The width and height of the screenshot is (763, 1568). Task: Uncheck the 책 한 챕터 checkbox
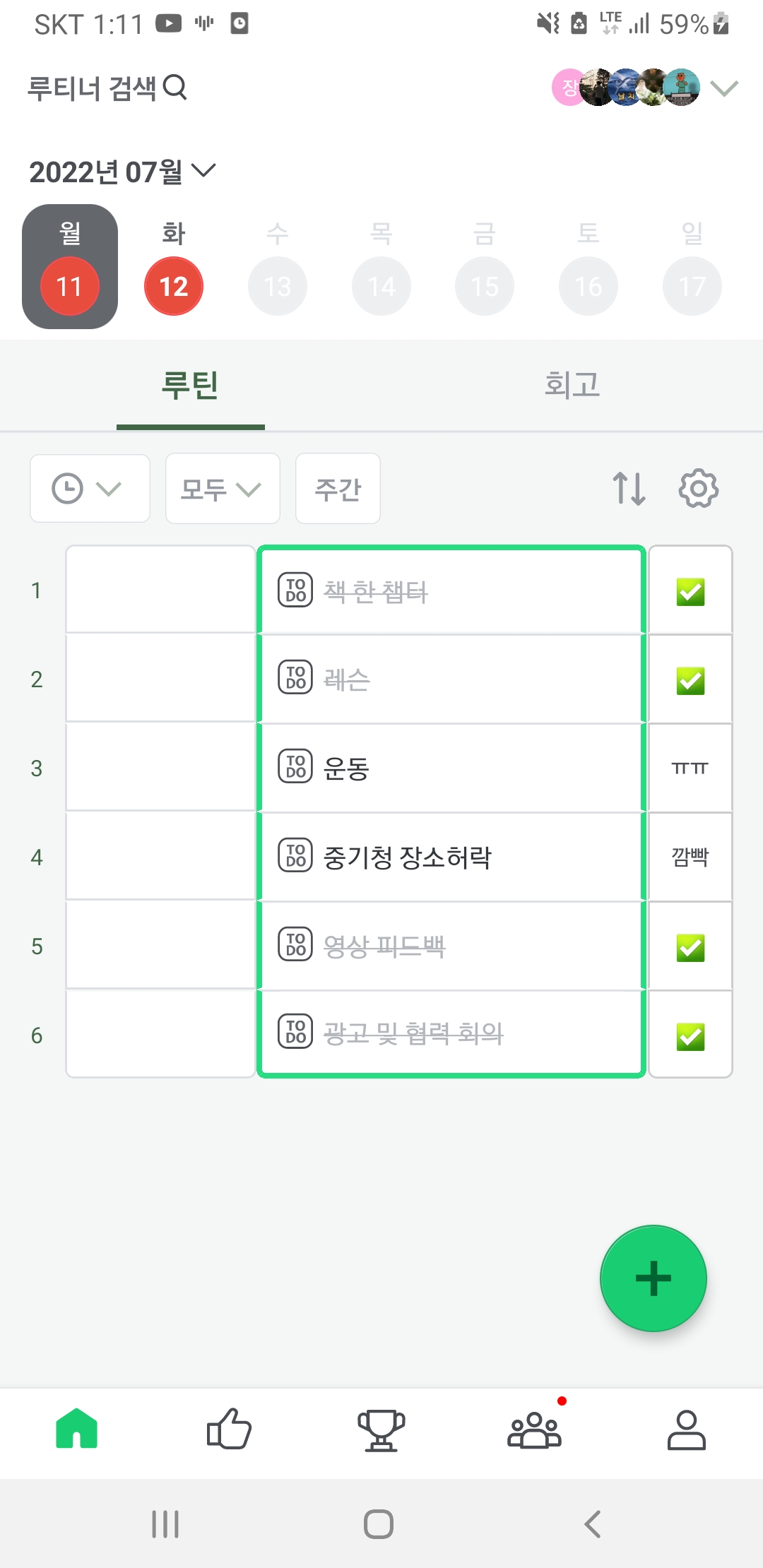(690, 592)
